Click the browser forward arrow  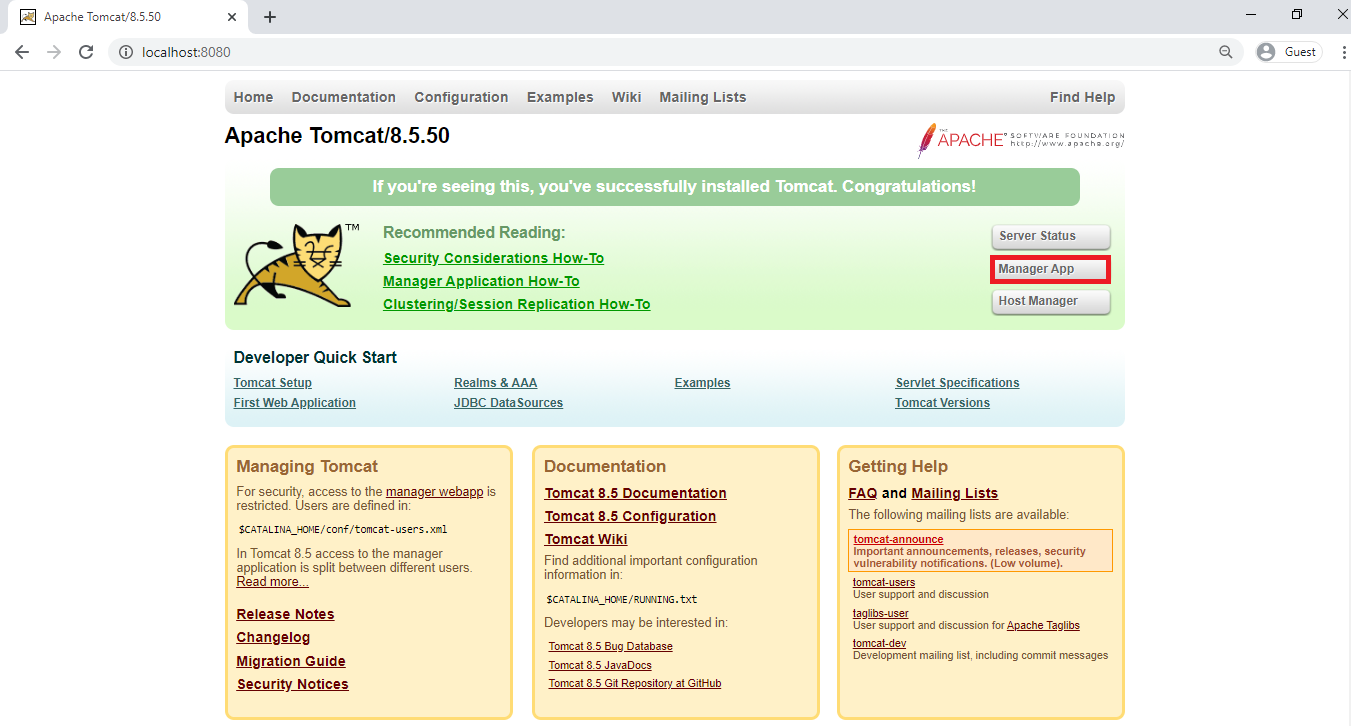[x=54, y=52]
